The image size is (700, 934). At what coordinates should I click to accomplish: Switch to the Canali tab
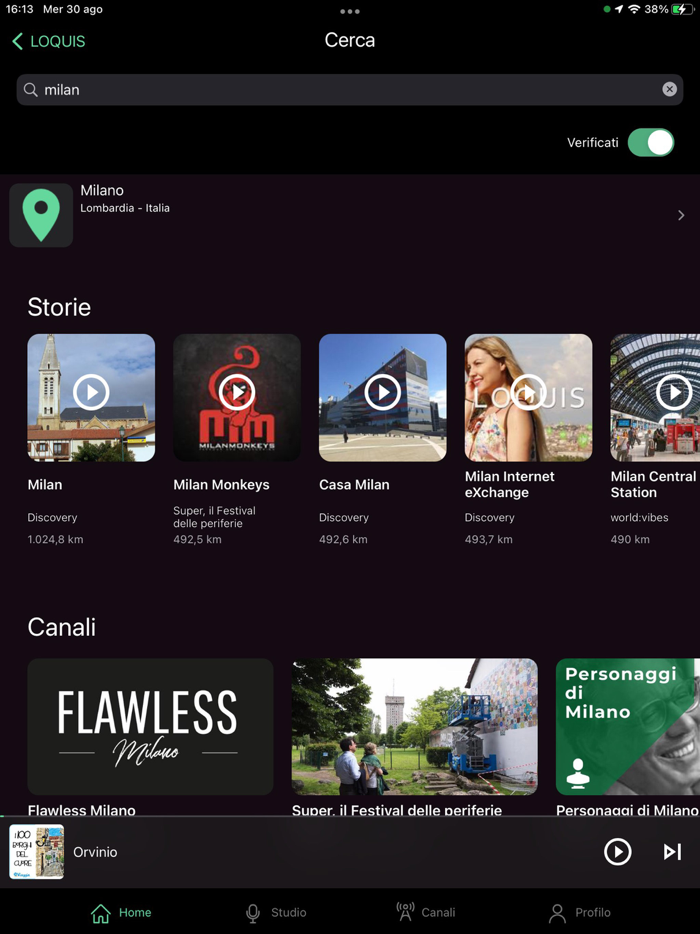426,913
